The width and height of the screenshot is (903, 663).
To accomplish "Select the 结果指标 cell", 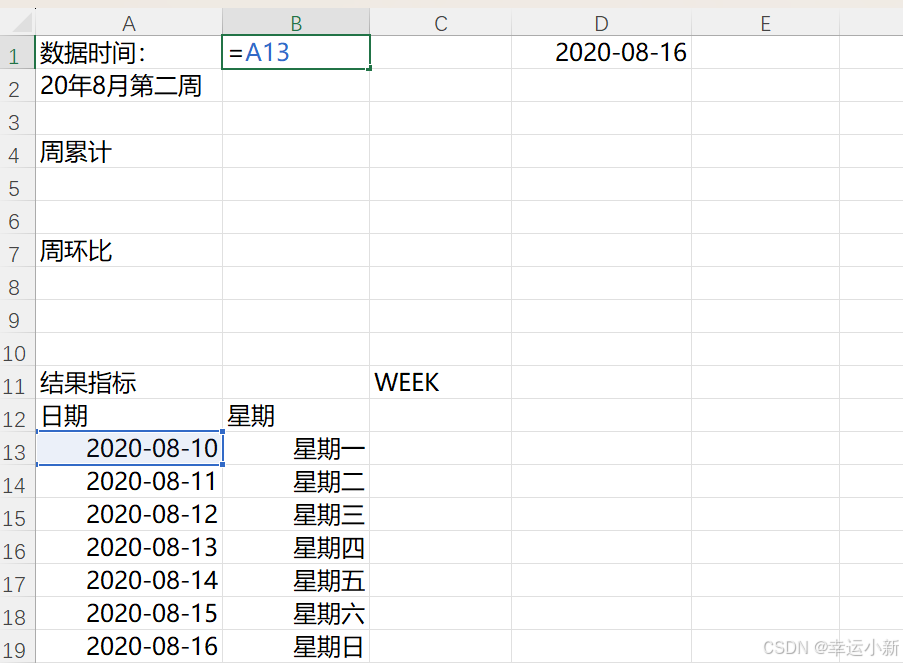I will (128, 382).
